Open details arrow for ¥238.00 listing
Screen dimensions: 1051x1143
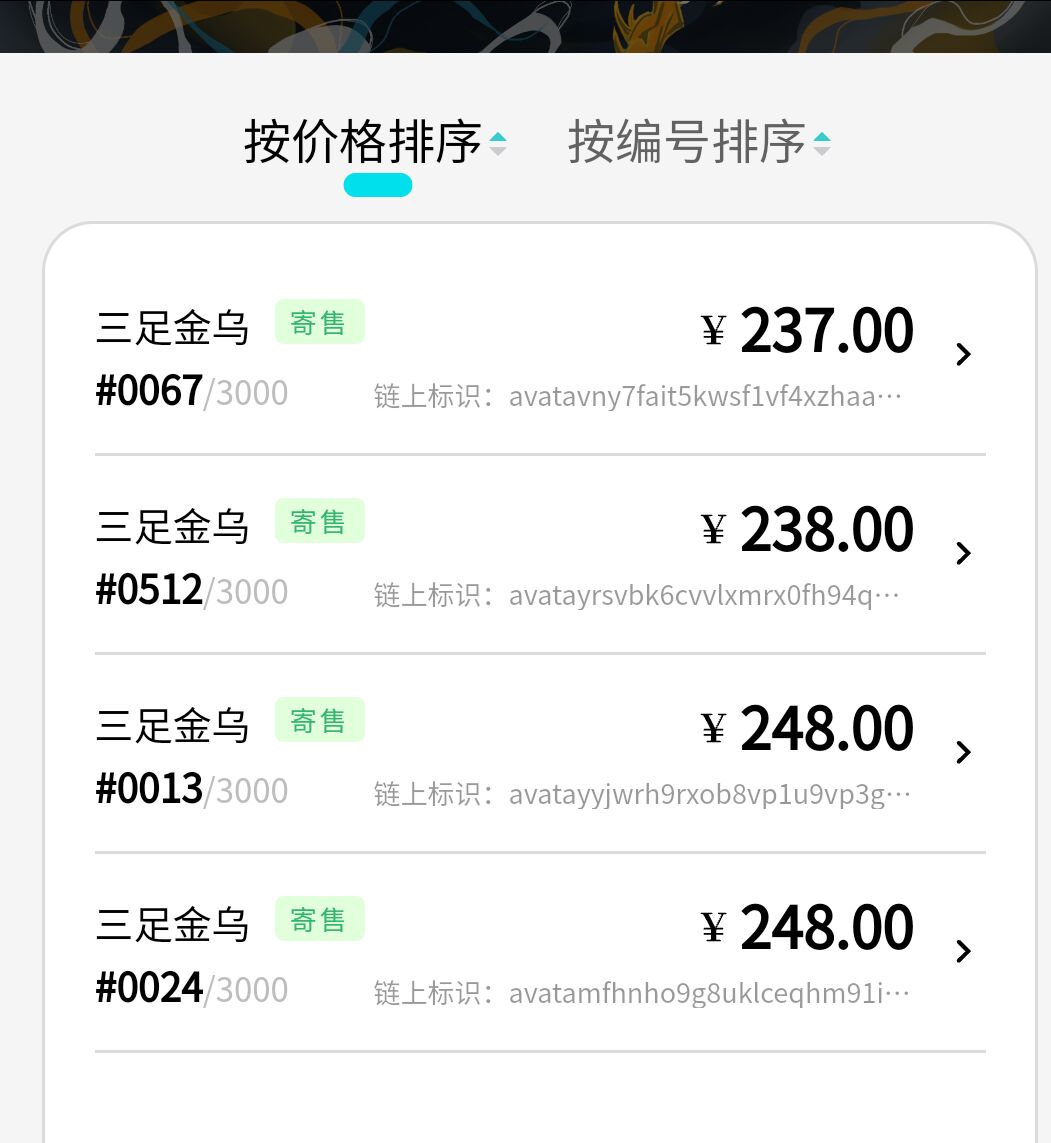click(x=963, y=553)
